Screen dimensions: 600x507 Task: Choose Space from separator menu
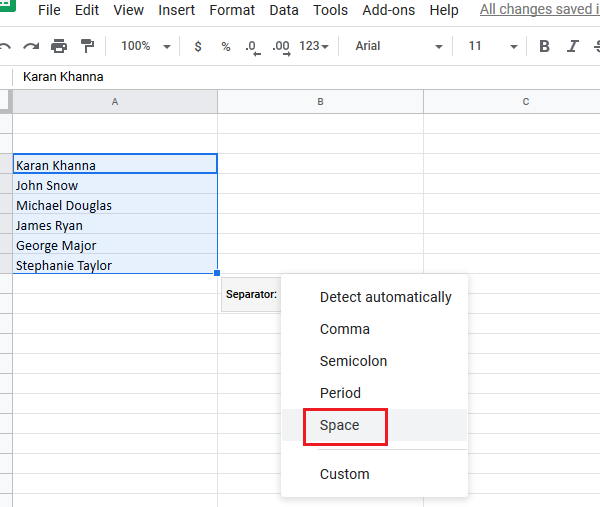pyautogui.click(x=339, y=425)
